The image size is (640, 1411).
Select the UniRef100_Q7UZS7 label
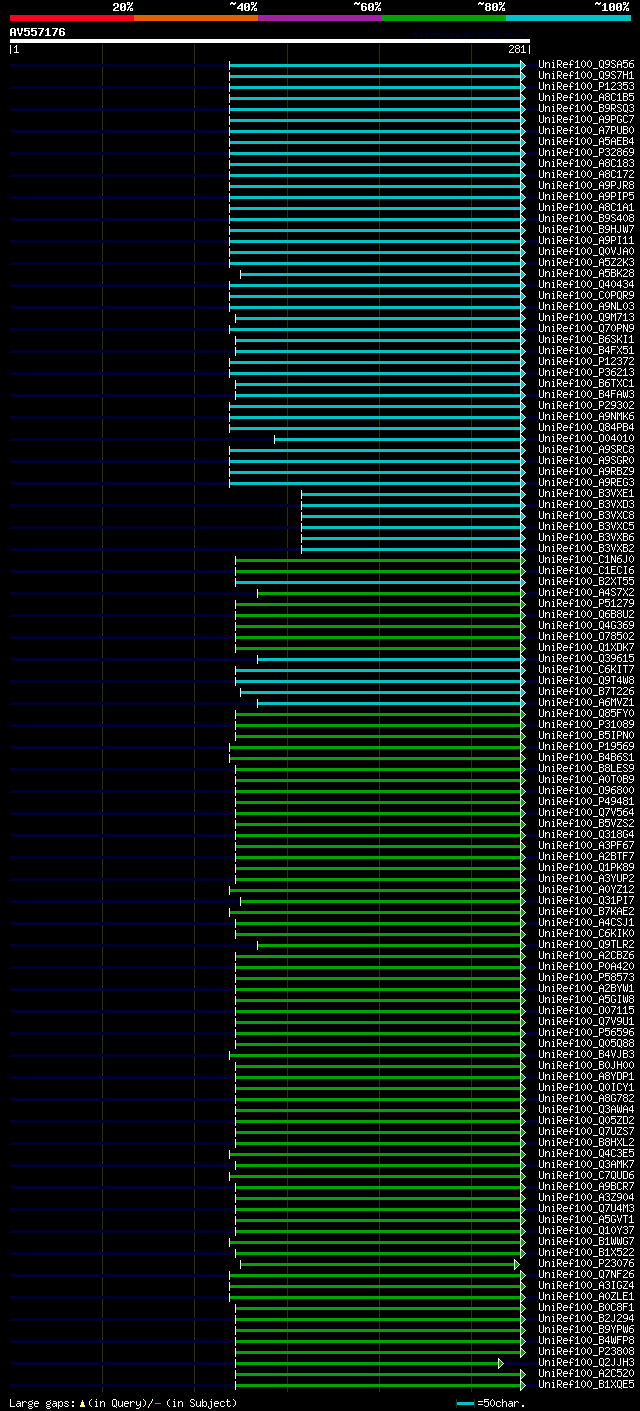coord(586,1132)
